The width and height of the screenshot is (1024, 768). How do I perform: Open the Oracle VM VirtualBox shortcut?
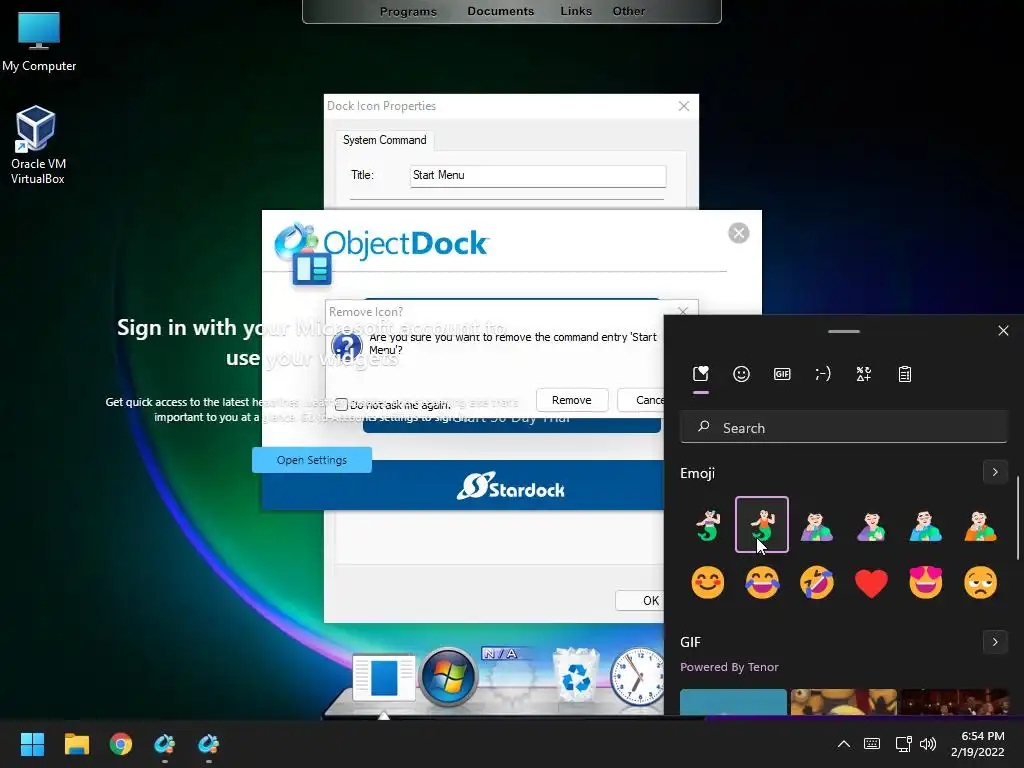point(37,145)
